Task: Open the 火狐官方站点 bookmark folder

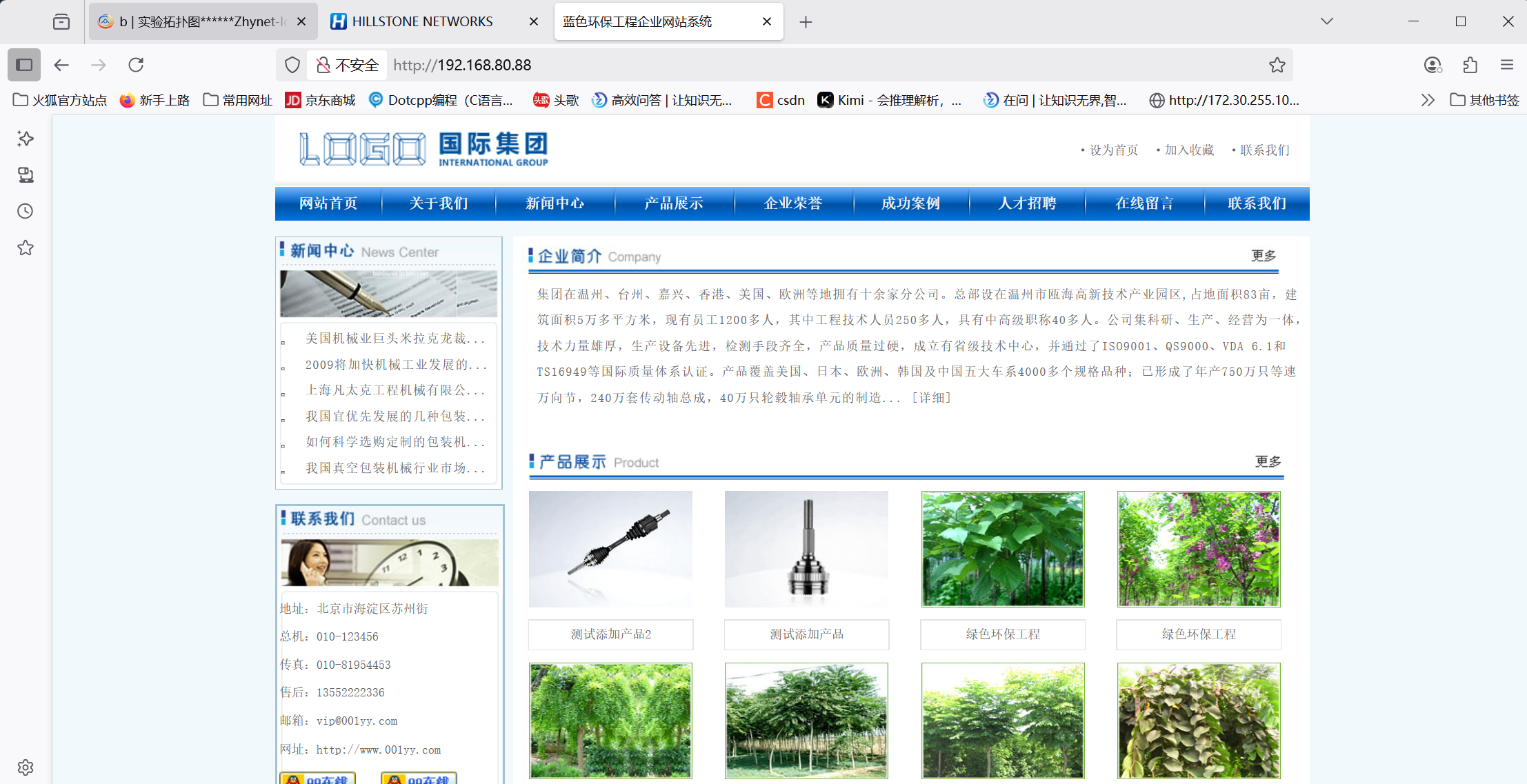Action: tap(60, 100)
